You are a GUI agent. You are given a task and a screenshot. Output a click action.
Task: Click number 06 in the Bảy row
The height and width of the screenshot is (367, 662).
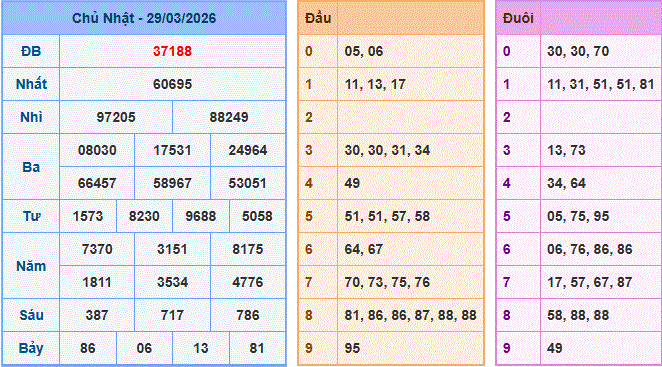click(x=144, y=348)
